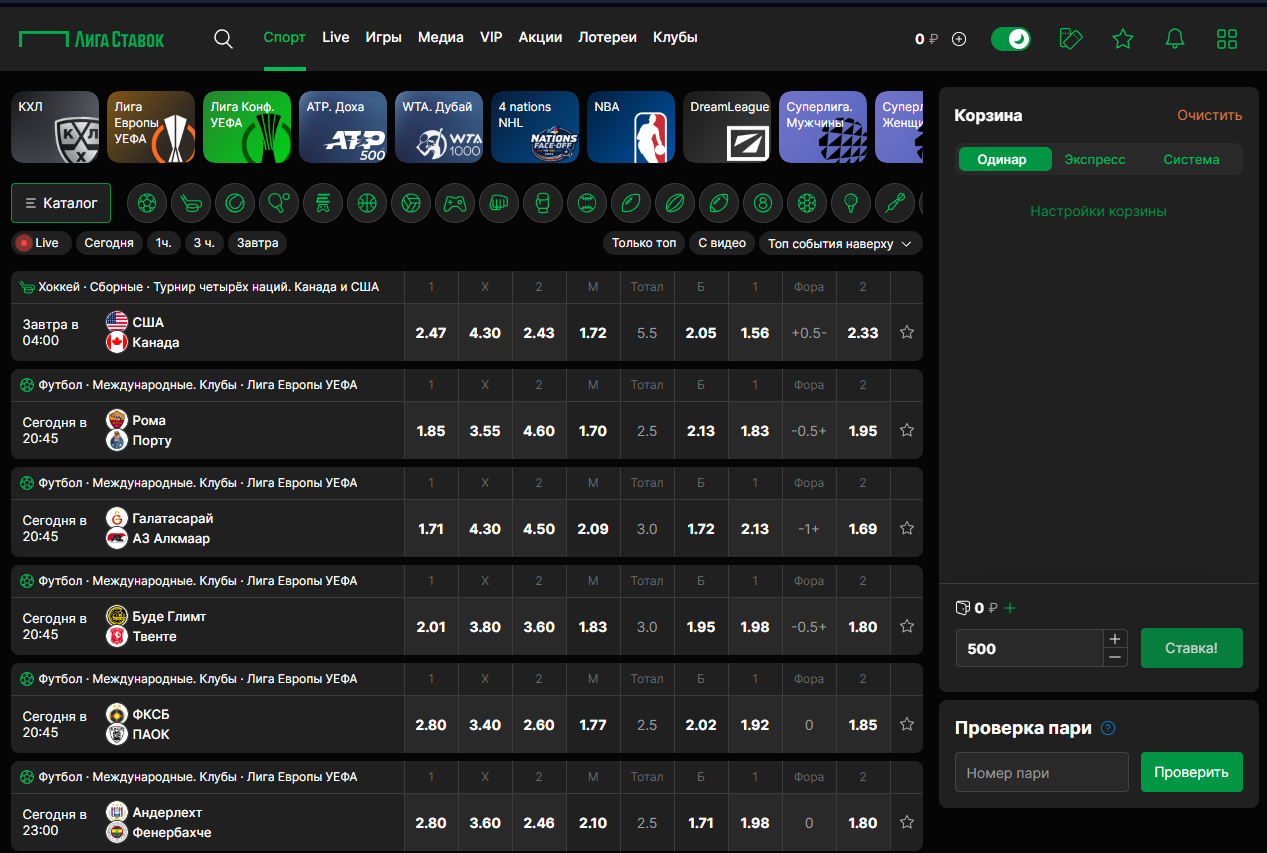
Task: Open notifications bell icon
Action: tap(1175, 39)
